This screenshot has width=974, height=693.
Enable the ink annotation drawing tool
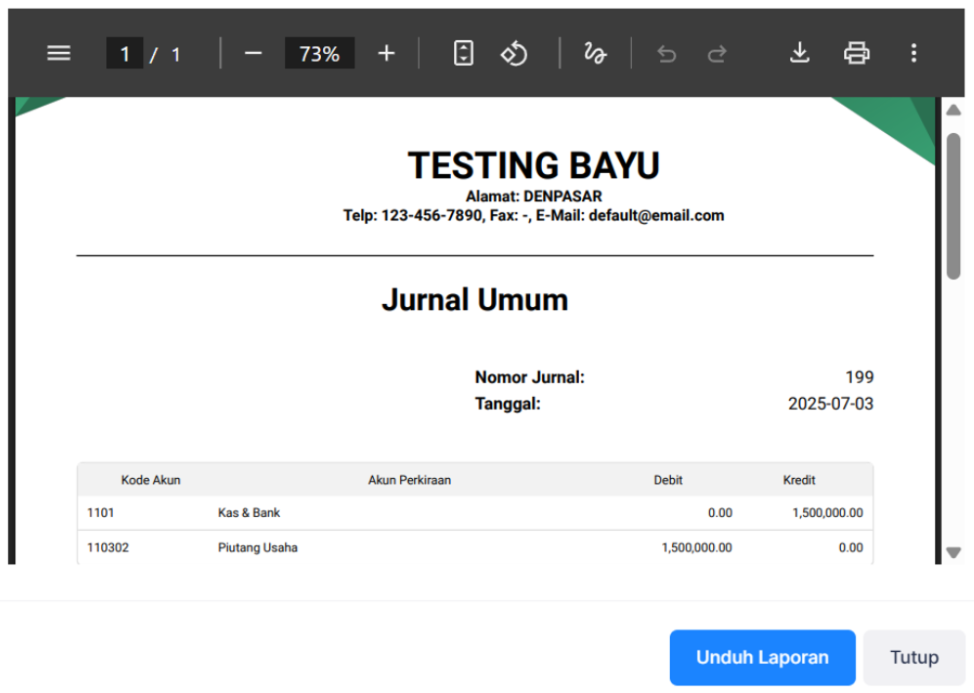coord(595,53)
